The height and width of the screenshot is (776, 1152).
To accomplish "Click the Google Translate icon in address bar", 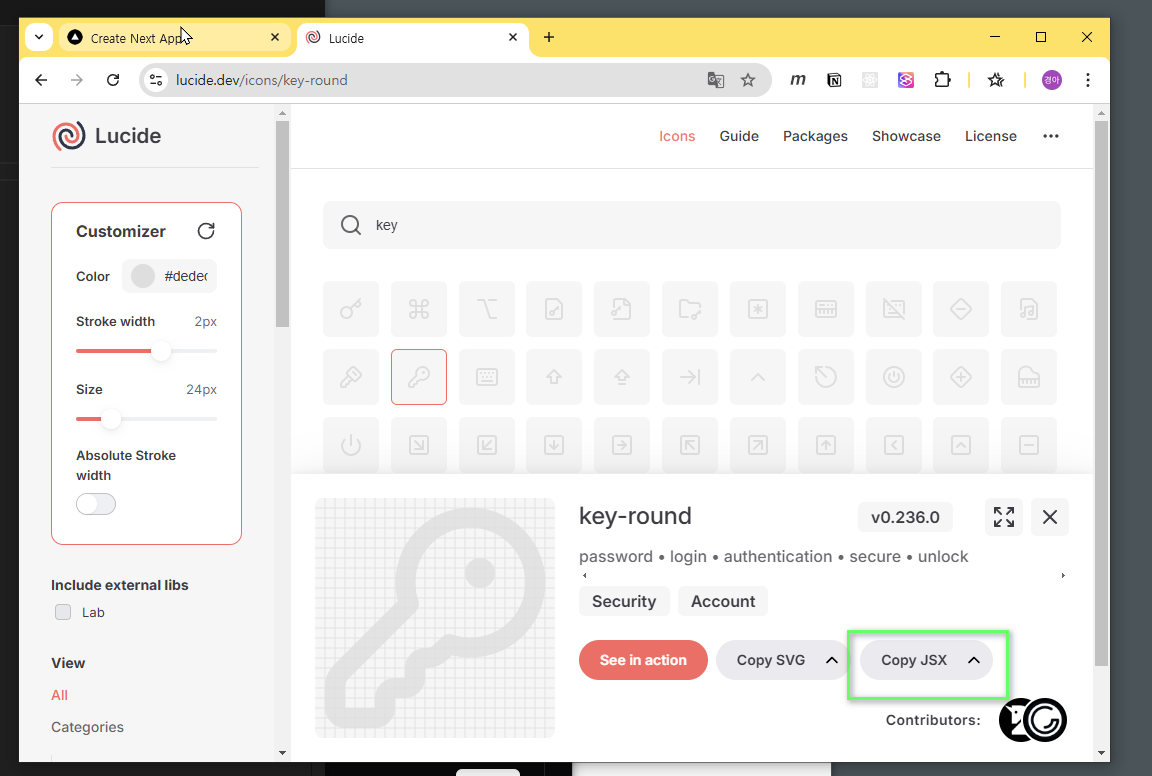I will (x=716, y=80).
